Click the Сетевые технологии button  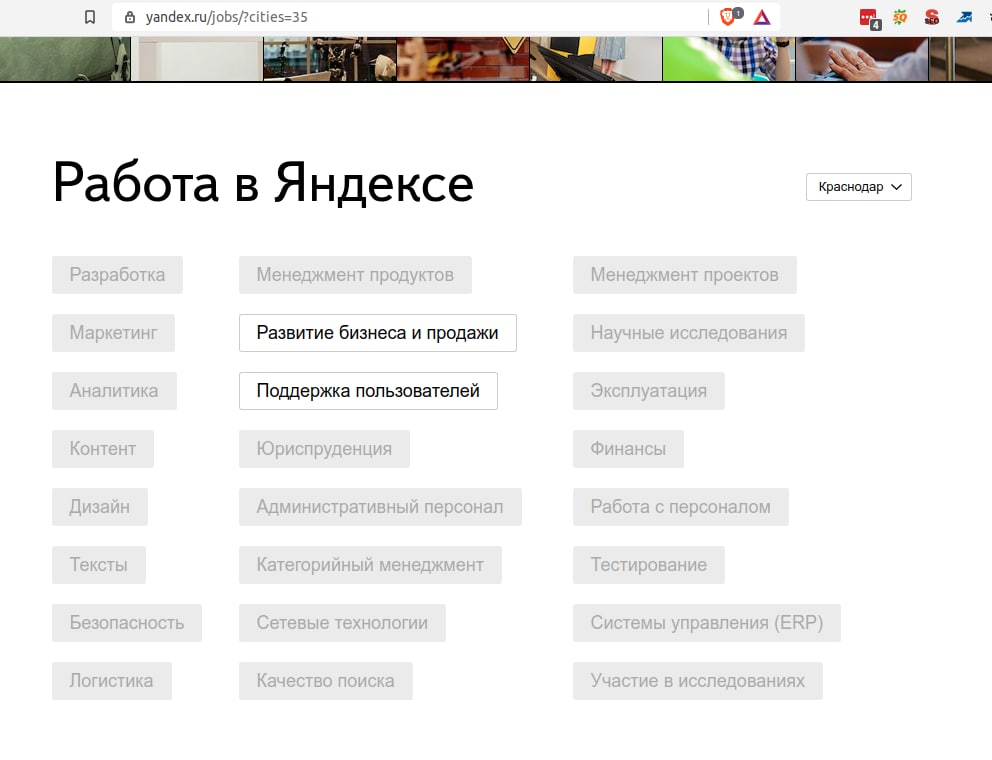(342, 623)
